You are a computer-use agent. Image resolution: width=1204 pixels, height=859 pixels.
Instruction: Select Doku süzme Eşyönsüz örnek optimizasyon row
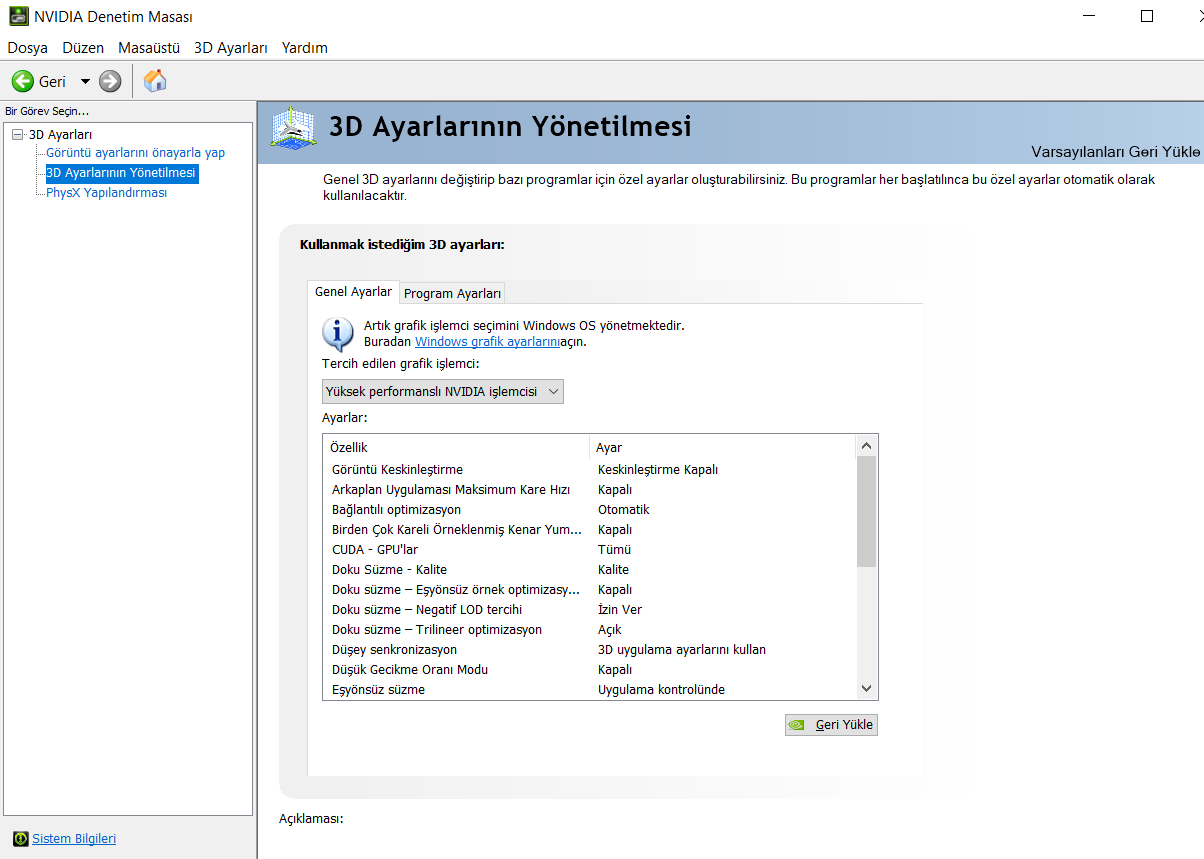tap(590, 589)
